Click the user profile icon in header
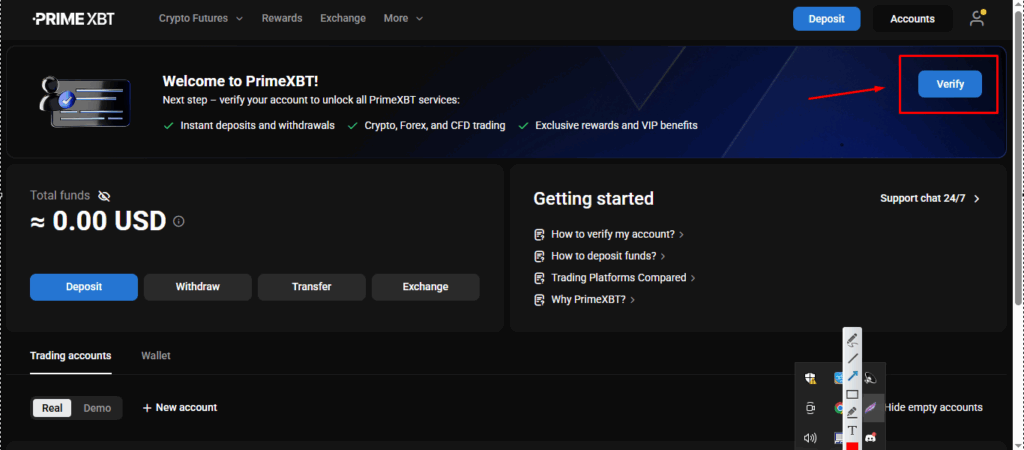This screenshot has height=450, width=1024. point(977,19)
